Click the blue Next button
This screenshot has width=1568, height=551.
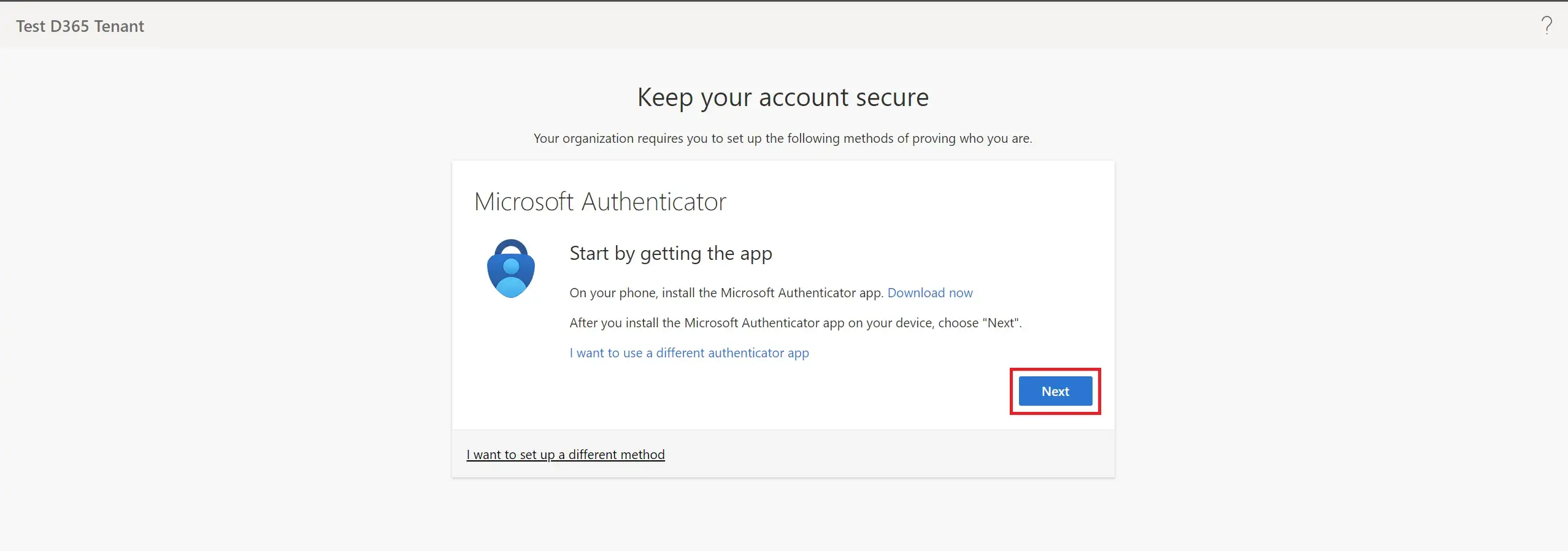tap(1055, 391)
